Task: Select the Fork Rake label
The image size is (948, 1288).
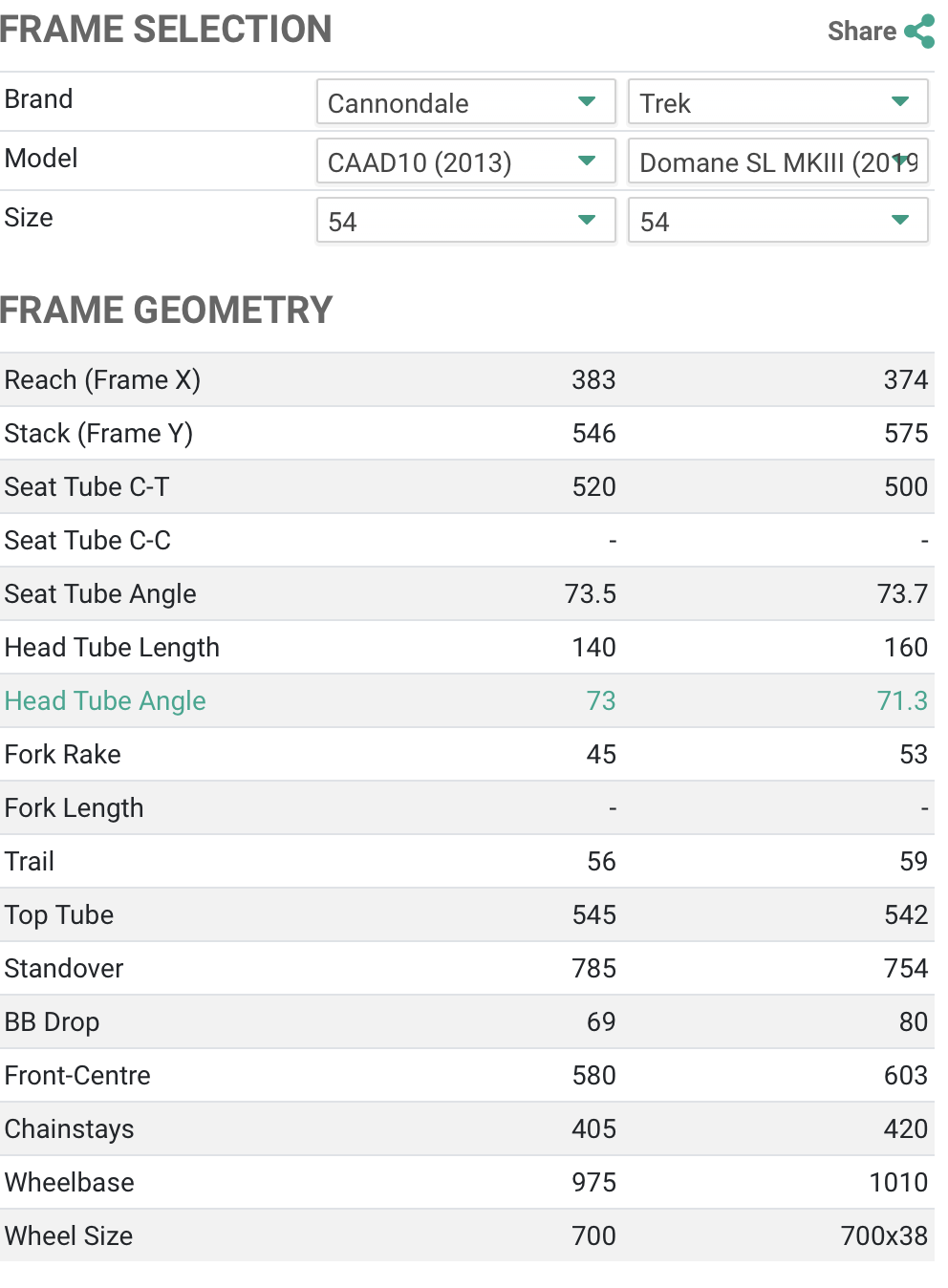Action: [x=63, y=755]
